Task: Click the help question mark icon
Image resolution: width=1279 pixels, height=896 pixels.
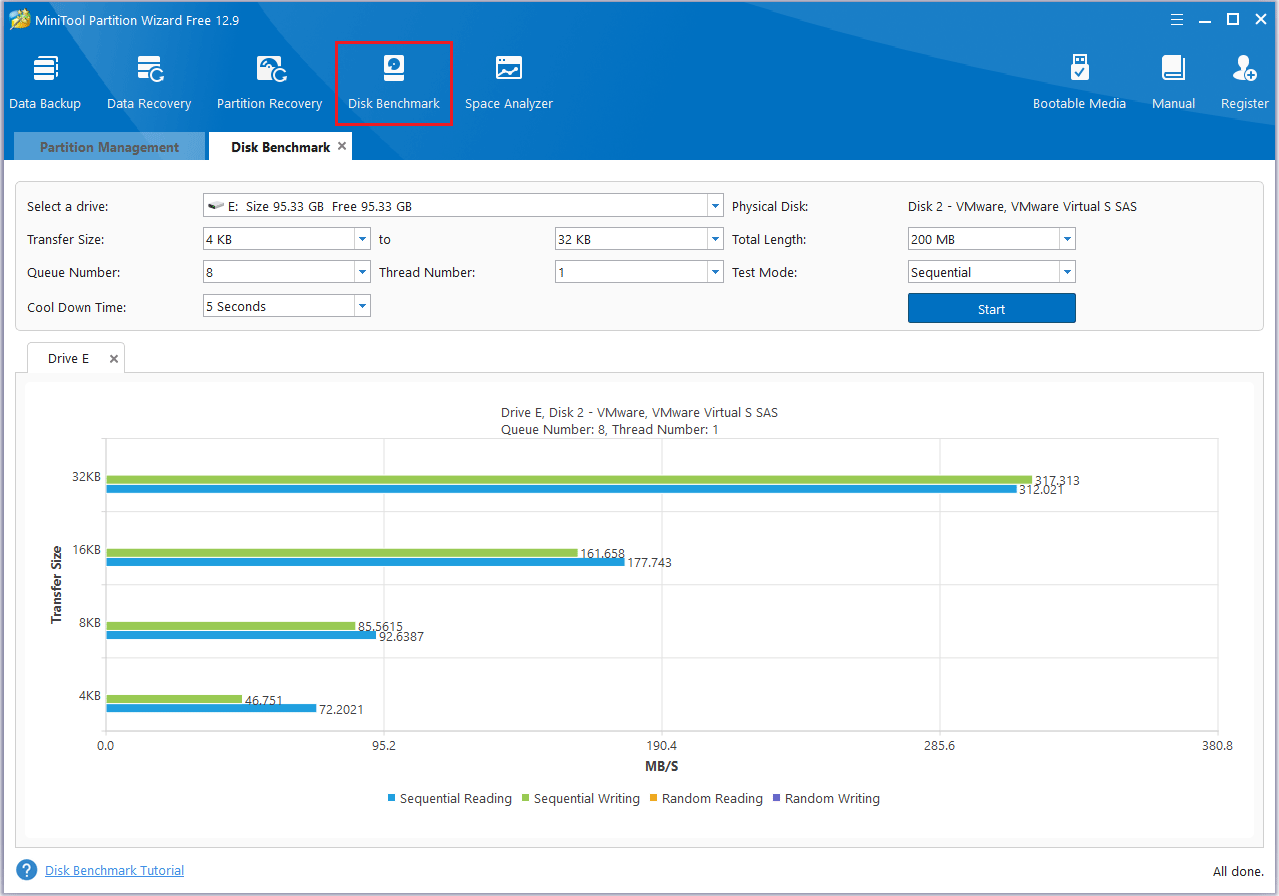Action: click(26, 869)
